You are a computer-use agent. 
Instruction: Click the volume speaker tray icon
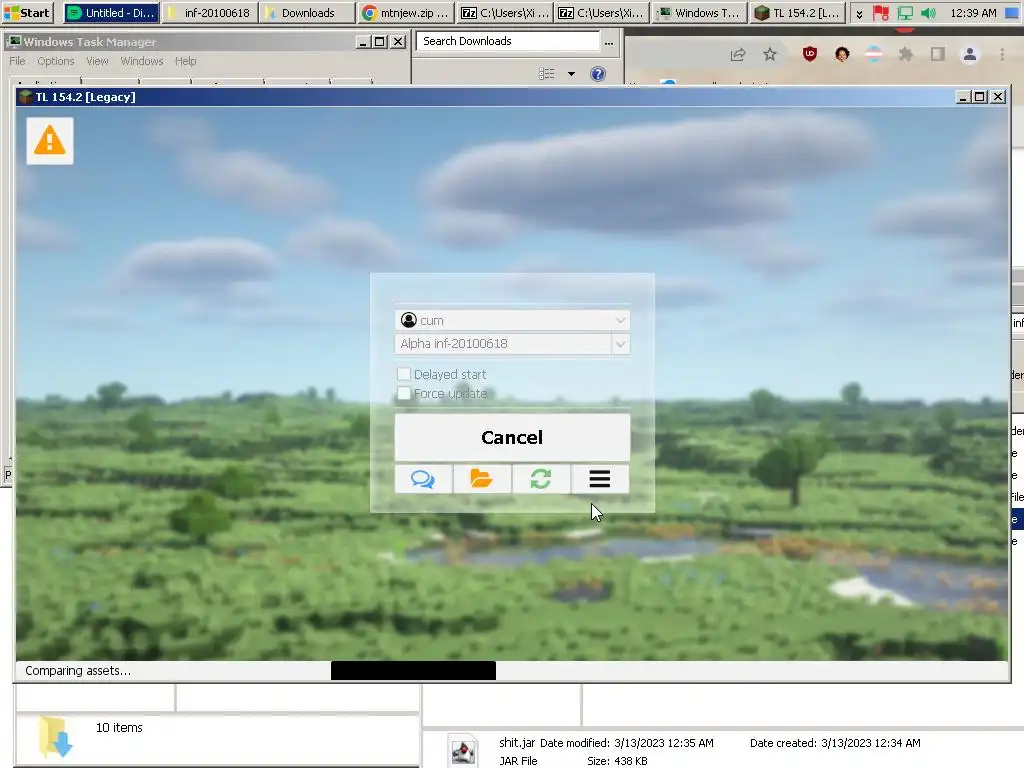[928, 13]
